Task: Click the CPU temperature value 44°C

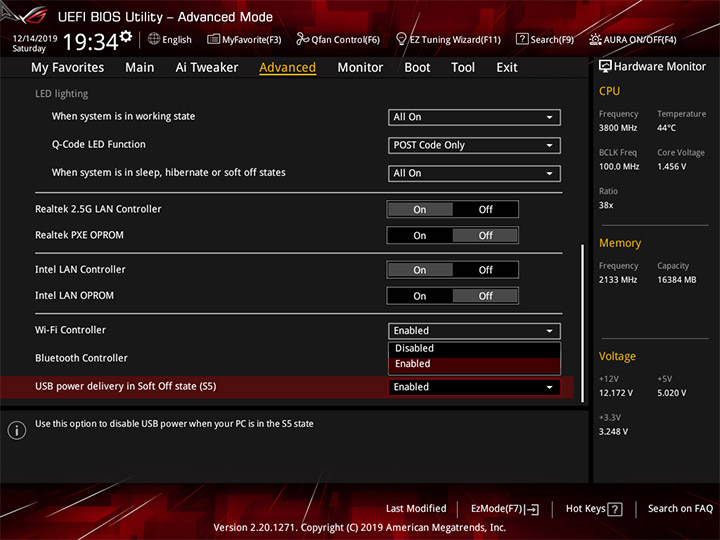Action: 666,128
